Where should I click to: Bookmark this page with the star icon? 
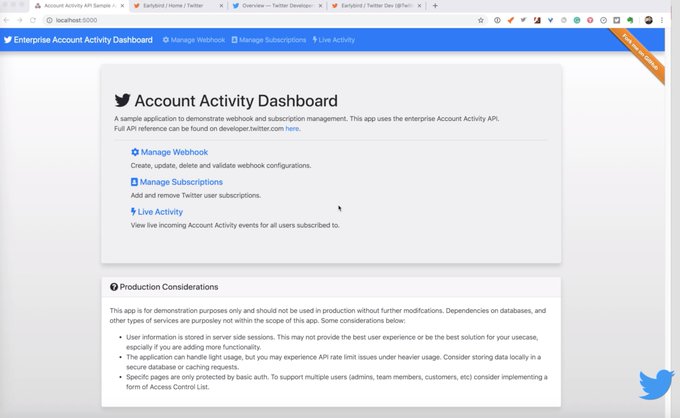point(481,20)
